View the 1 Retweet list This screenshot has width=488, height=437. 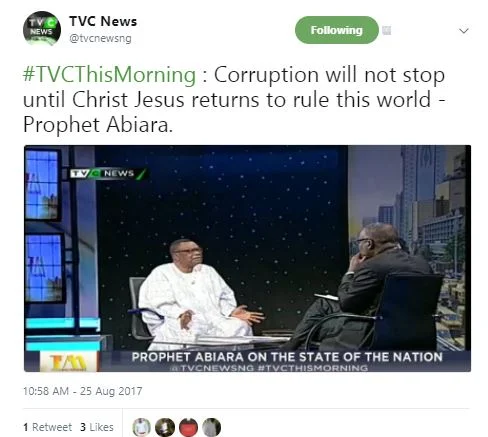47,427
